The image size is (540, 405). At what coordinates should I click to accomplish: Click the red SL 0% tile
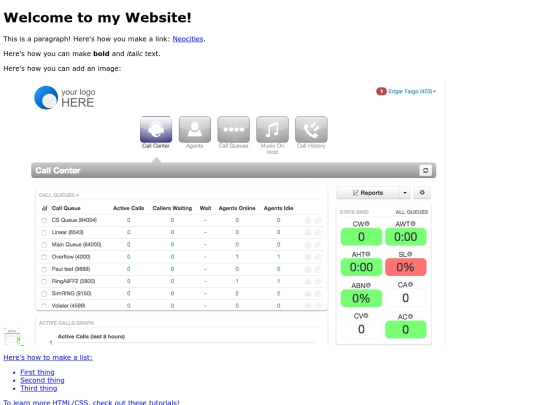tap(405, 267)
